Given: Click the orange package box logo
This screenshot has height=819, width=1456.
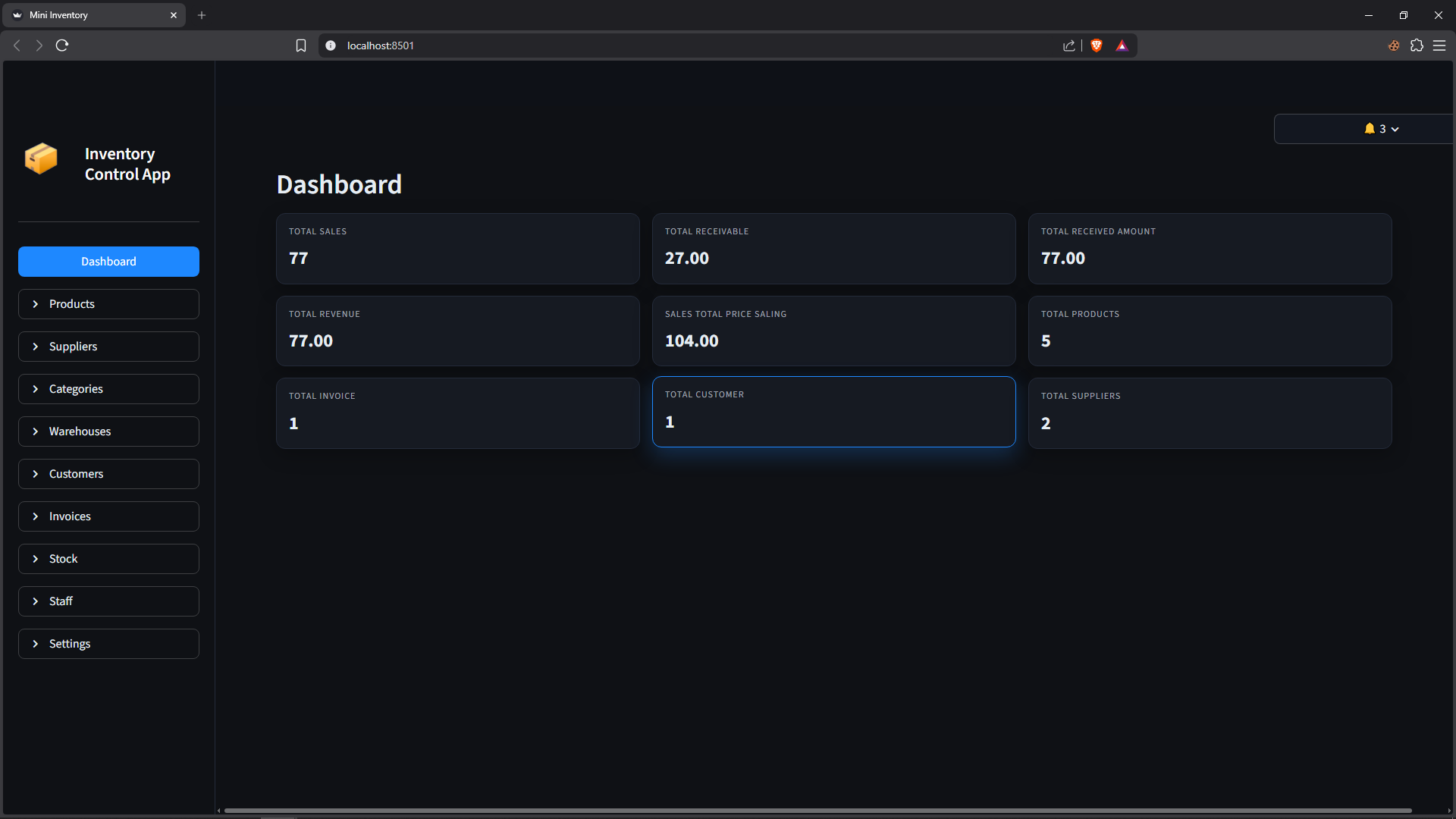Looking at the screenshot, I should pyautogui.click(x=41, y=158).
